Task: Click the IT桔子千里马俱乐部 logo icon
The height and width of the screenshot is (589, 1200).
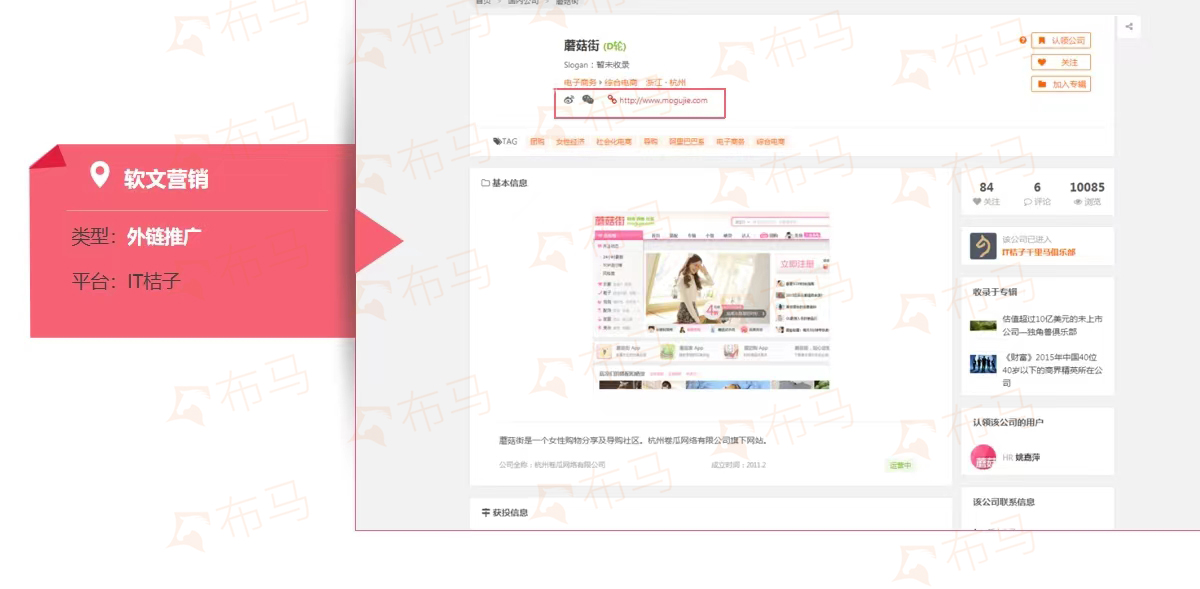Action: point(984,246)
